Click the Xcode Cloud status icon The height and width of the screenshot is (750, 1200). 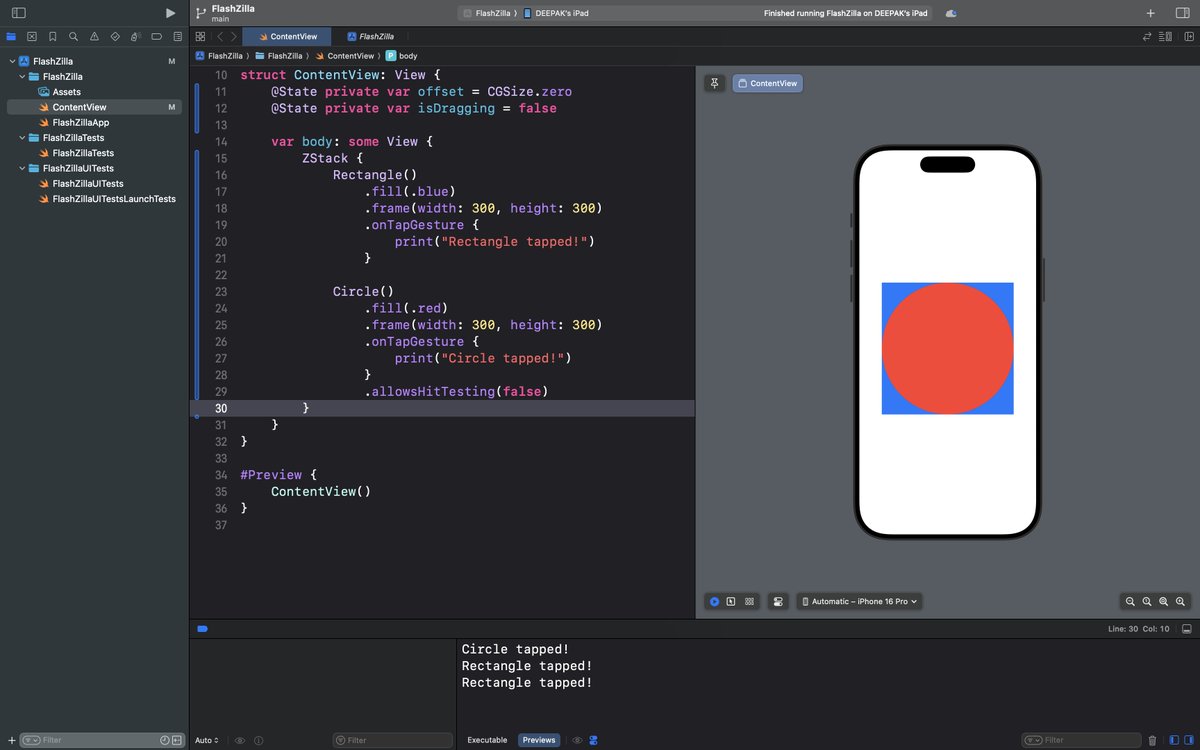click(x=951, y=13)
